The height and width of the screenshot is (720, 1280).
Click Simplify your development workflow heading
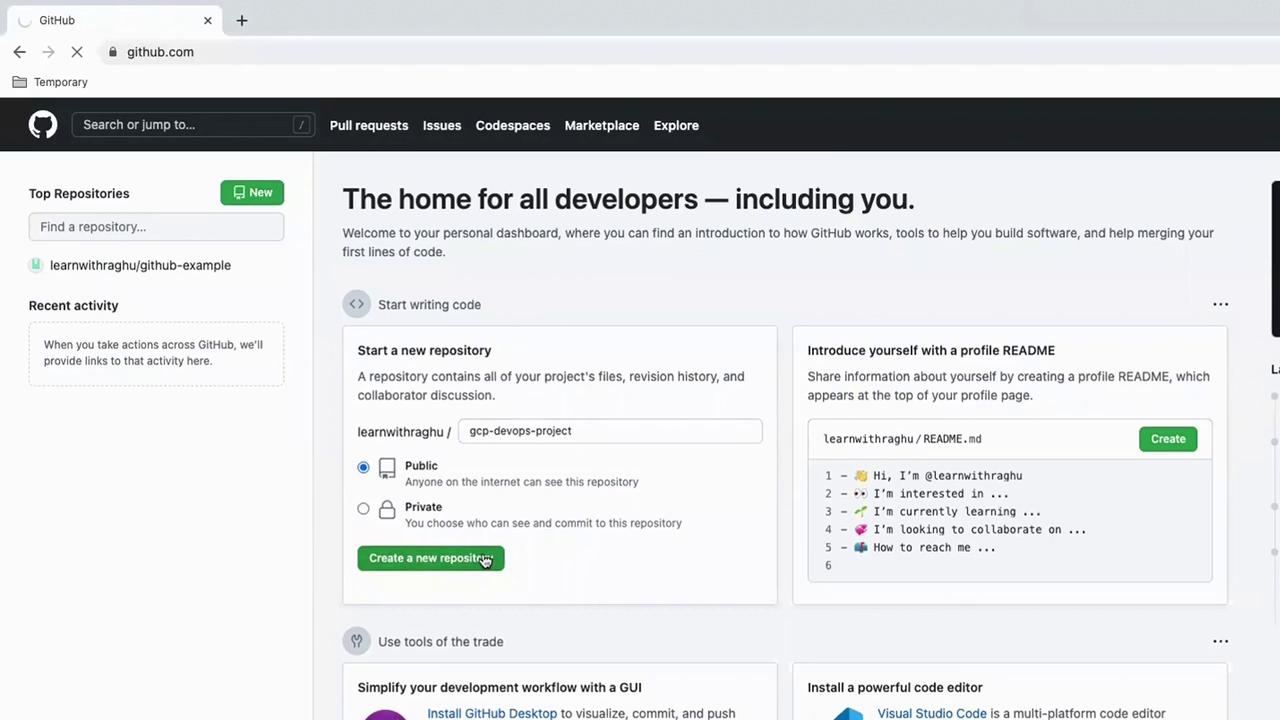coord(500,687)
